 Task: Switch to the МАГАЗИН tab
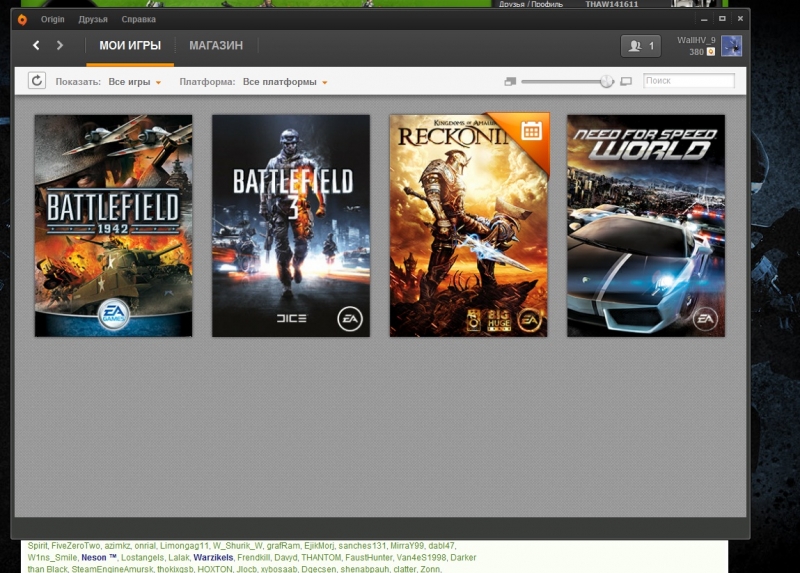(x=216, y=45)
